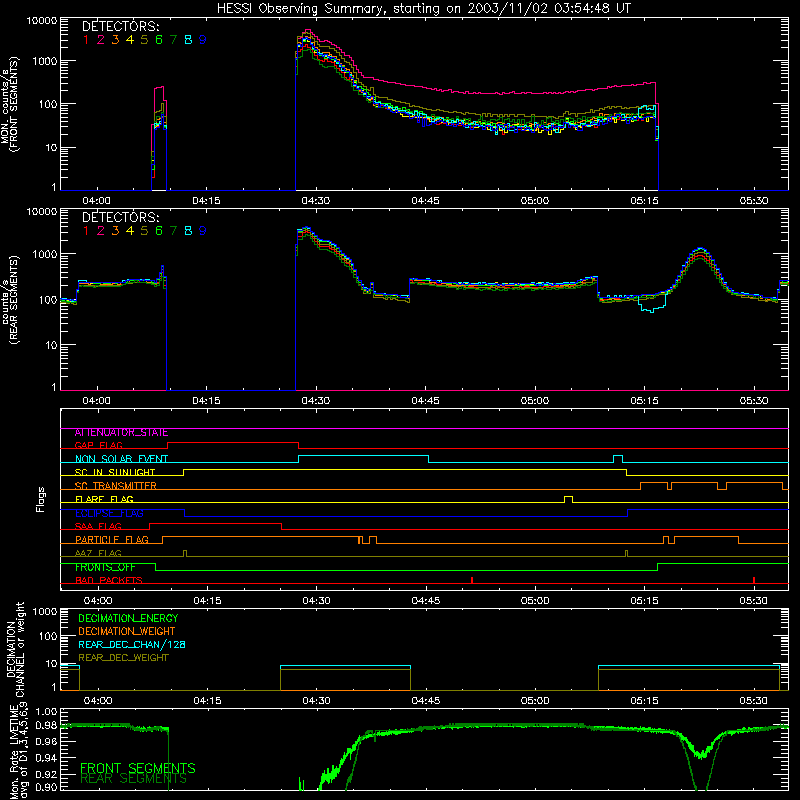
Task: Click detector 3 in front segments legend
Action: (x=115, y=40)
